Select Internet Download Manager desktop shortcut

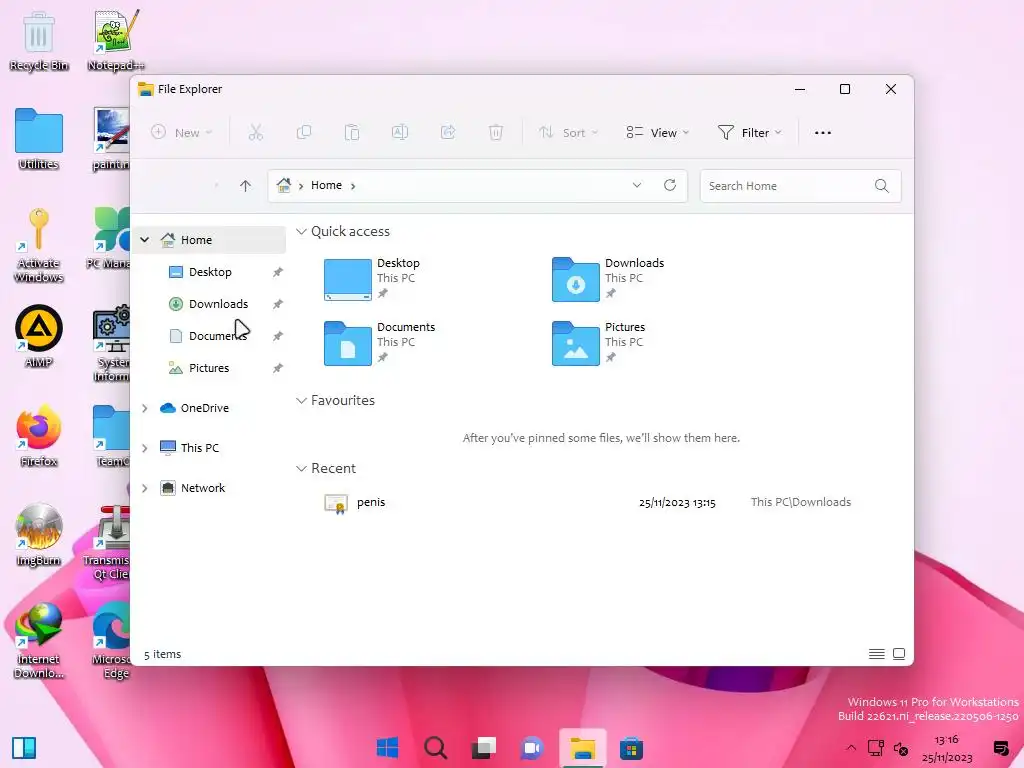(x=39, y=641)
